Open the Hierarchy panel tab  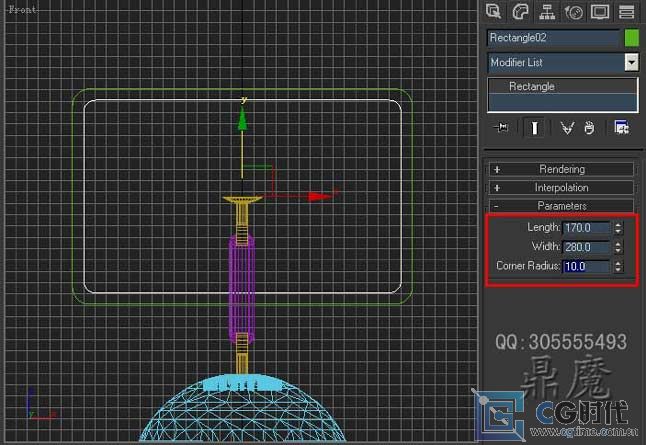(547, 12)
